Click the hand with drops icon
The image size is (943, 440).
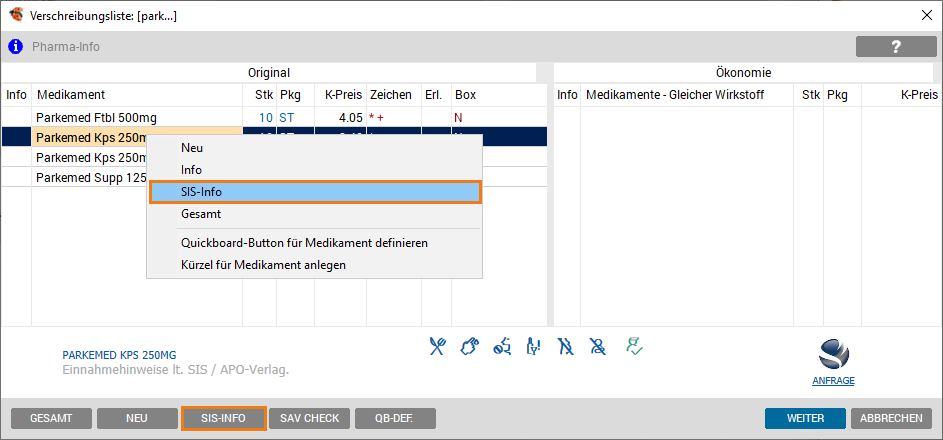point(469,346)
